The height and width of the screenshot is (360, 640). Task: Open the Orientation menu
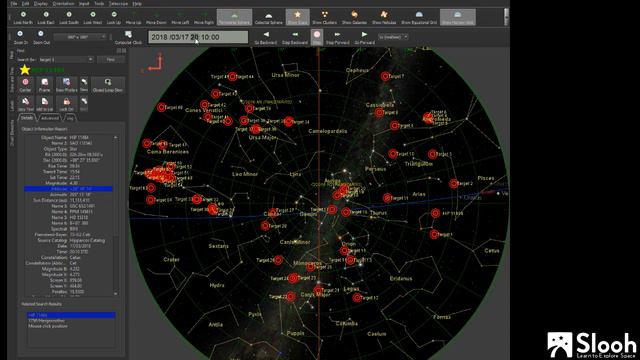point(63,4)
